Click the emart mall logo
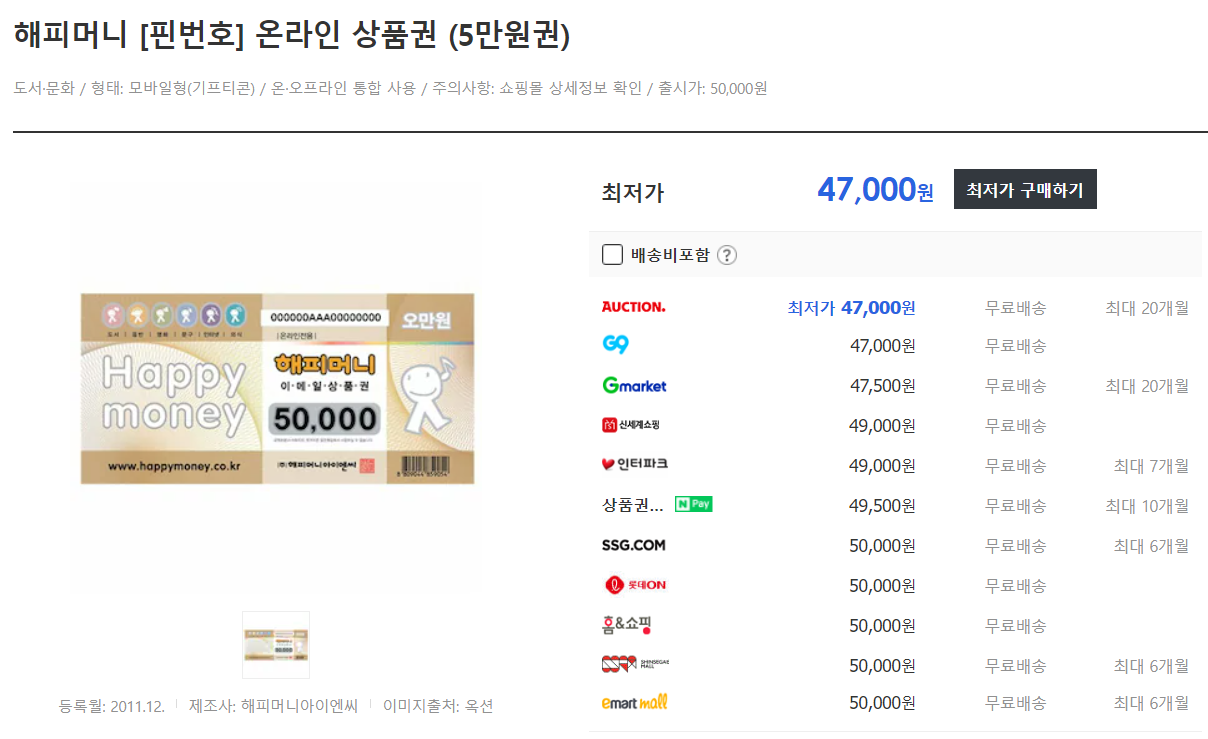 pos(634,703)
